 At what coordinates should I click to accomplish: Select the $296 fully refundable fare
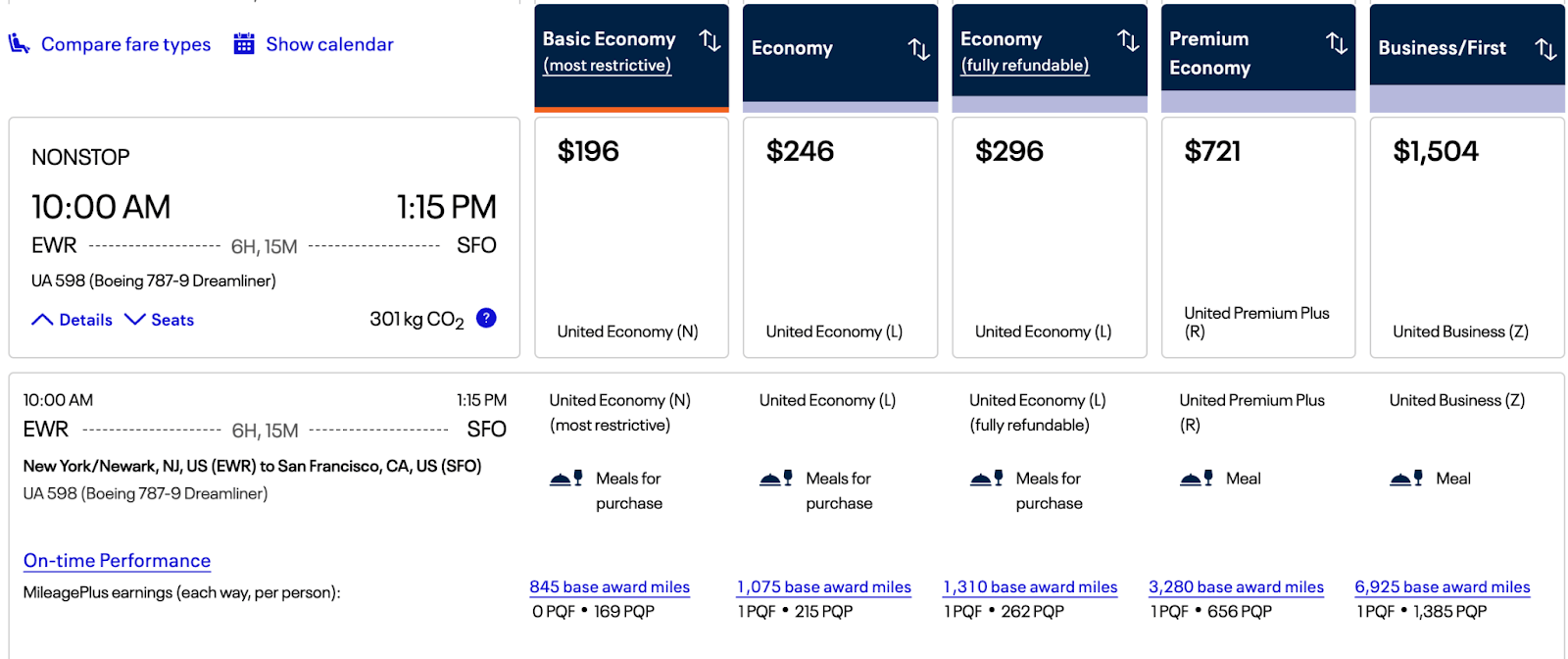1049,237
